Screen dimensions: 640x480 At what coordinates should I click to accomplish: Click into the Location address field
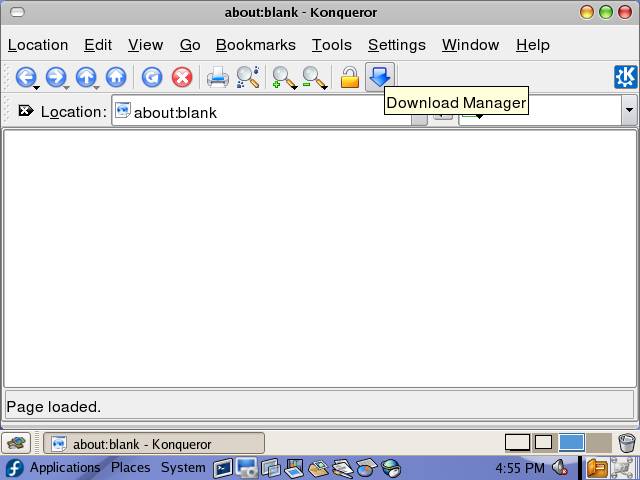(x=270, y=112)
